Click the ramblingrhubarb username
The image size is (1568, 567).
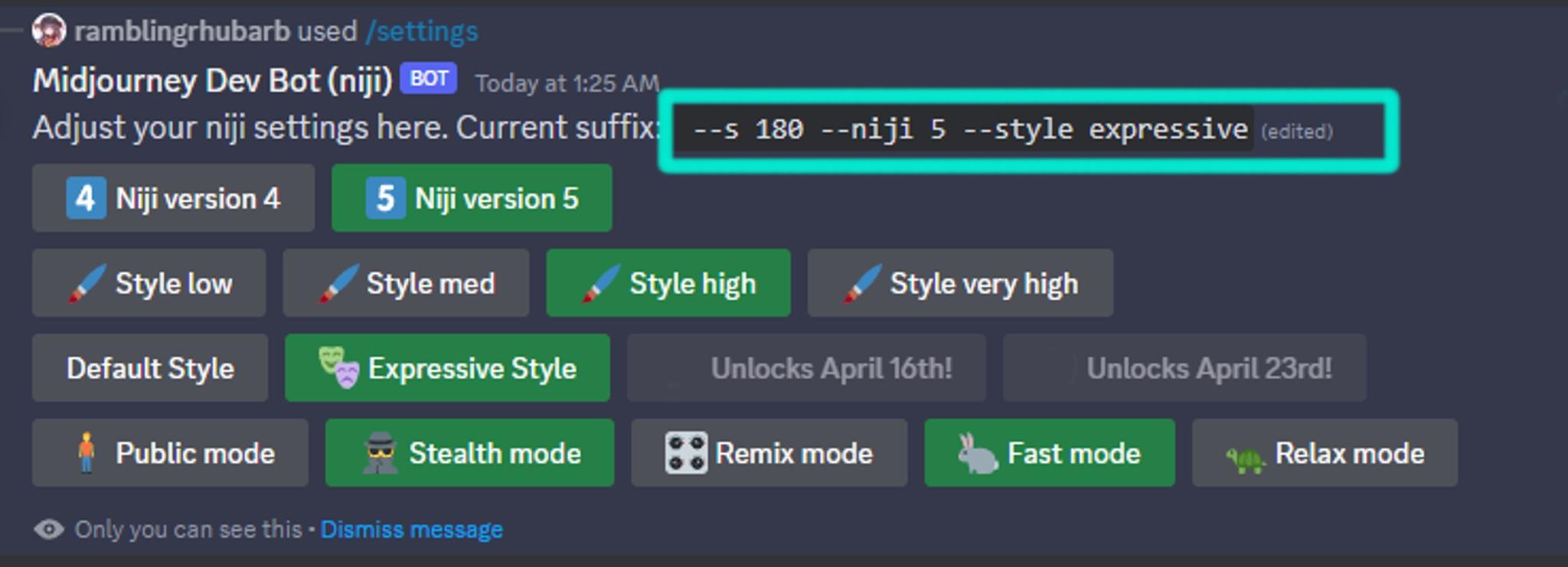point(182,31)
